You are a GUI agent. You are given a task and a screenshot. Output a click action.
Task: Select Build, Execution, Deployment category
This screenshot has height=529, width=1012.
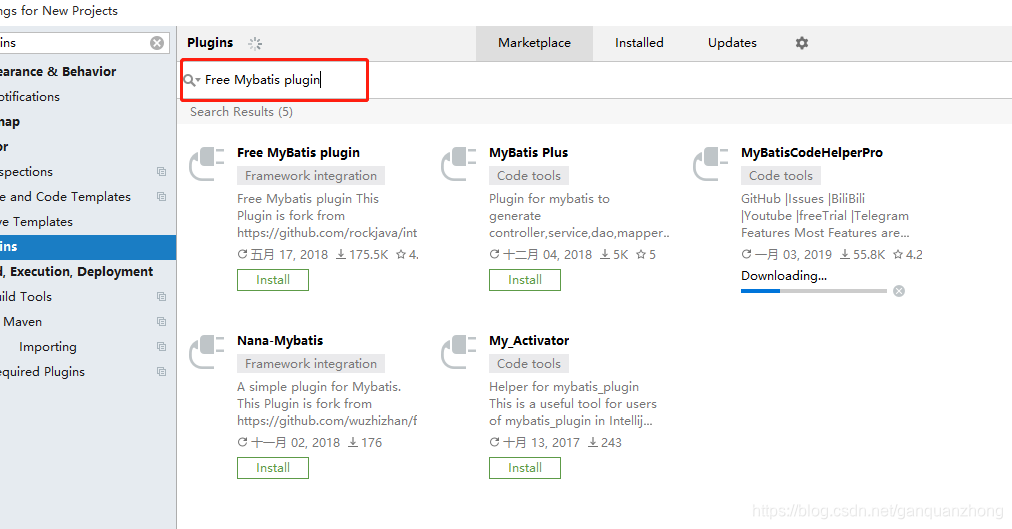click(x=76, y=272)
